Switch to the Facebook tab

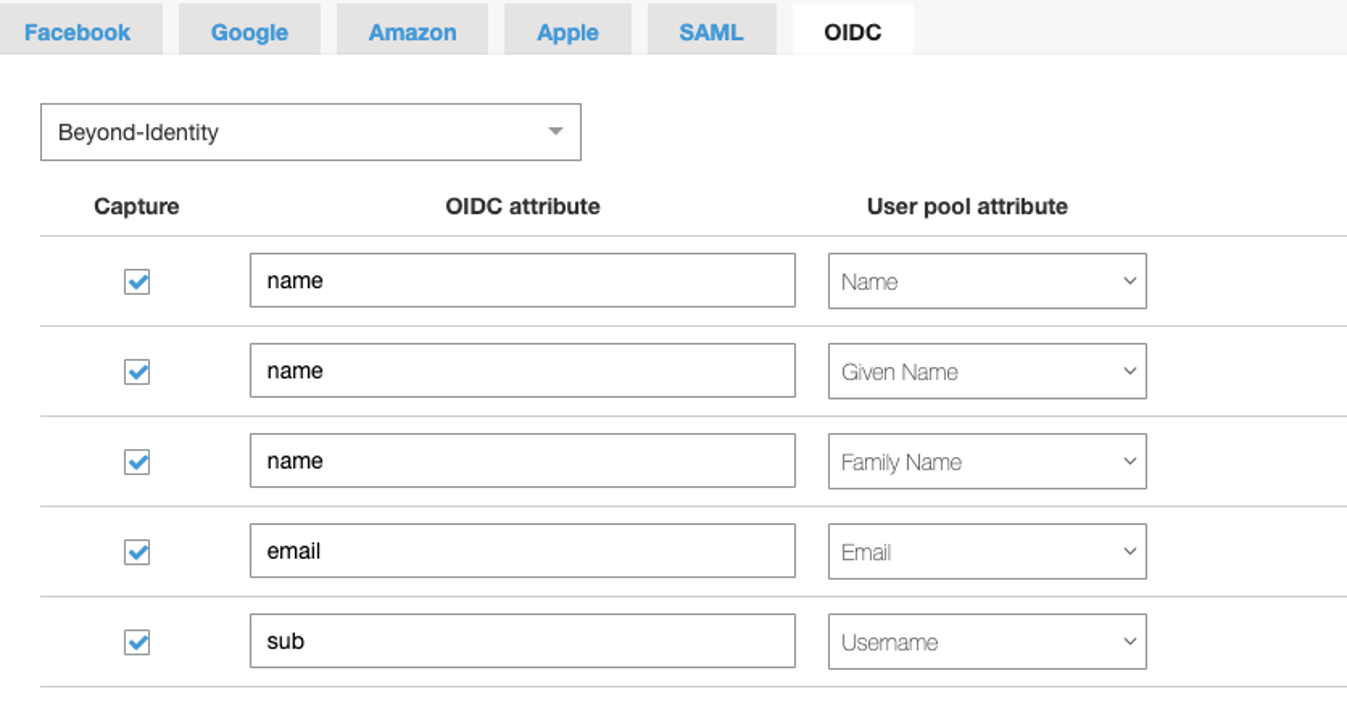(77, 32)
